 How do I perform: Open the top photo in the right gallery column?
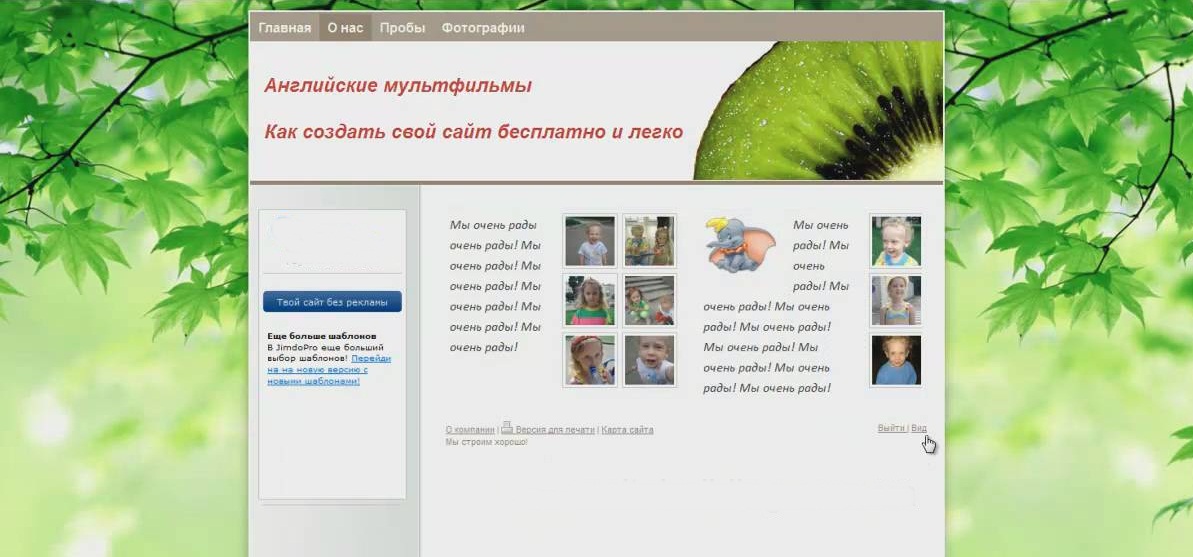pos(895,241)
